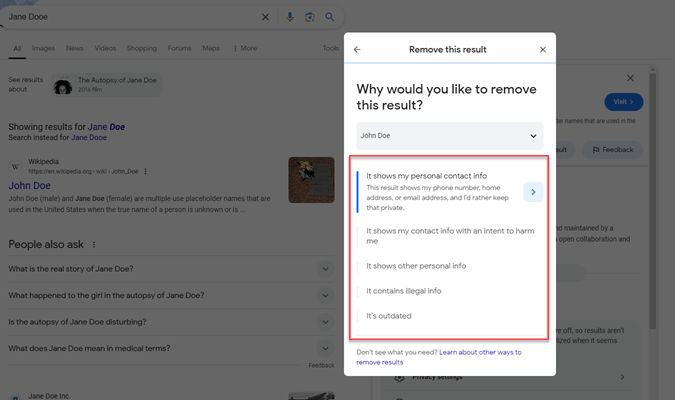Image resolution: width=675 pixels, height=400 pixels.
Task: Start voice search with microphone icon
Action: pos(290,17)
